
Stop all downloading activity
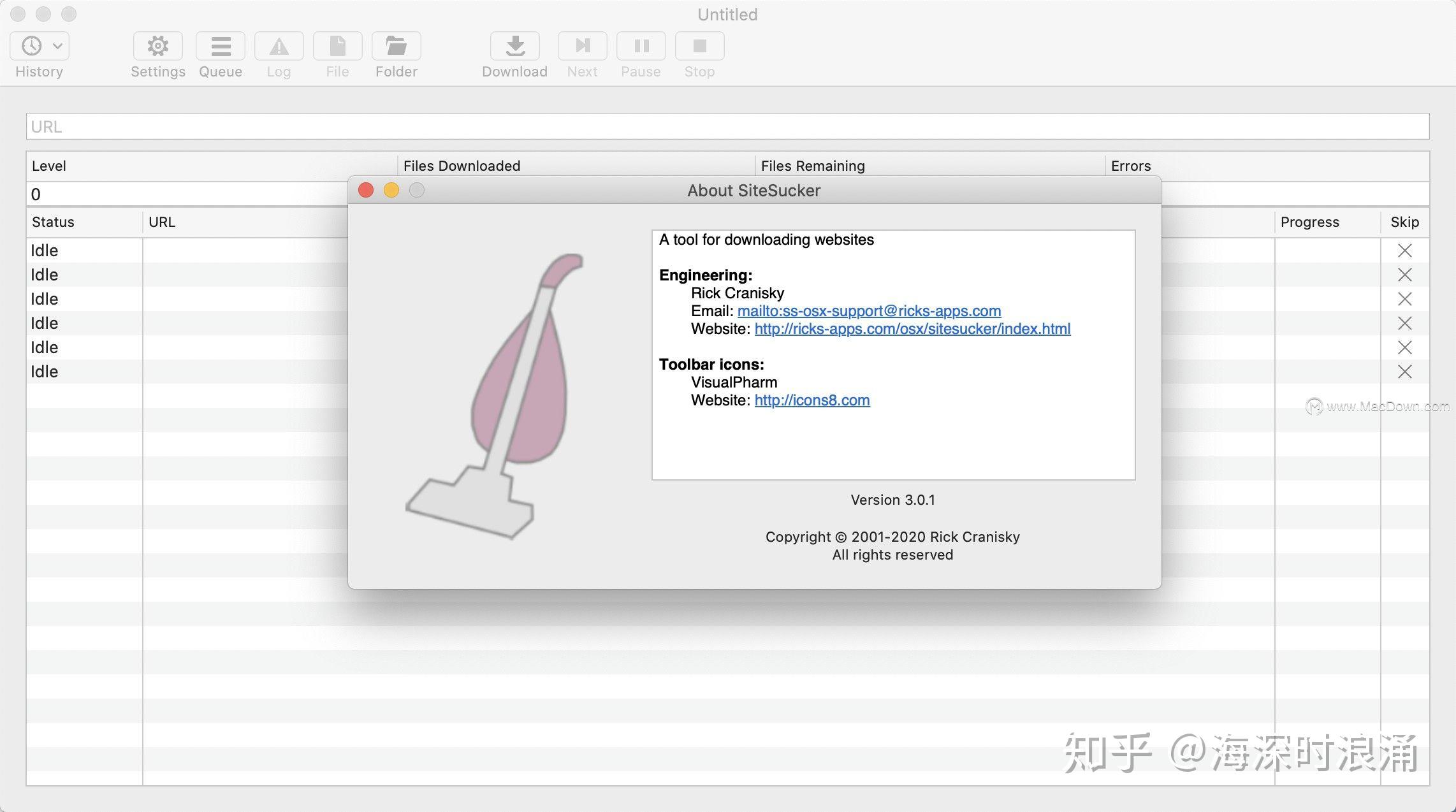tap(699, 46)
